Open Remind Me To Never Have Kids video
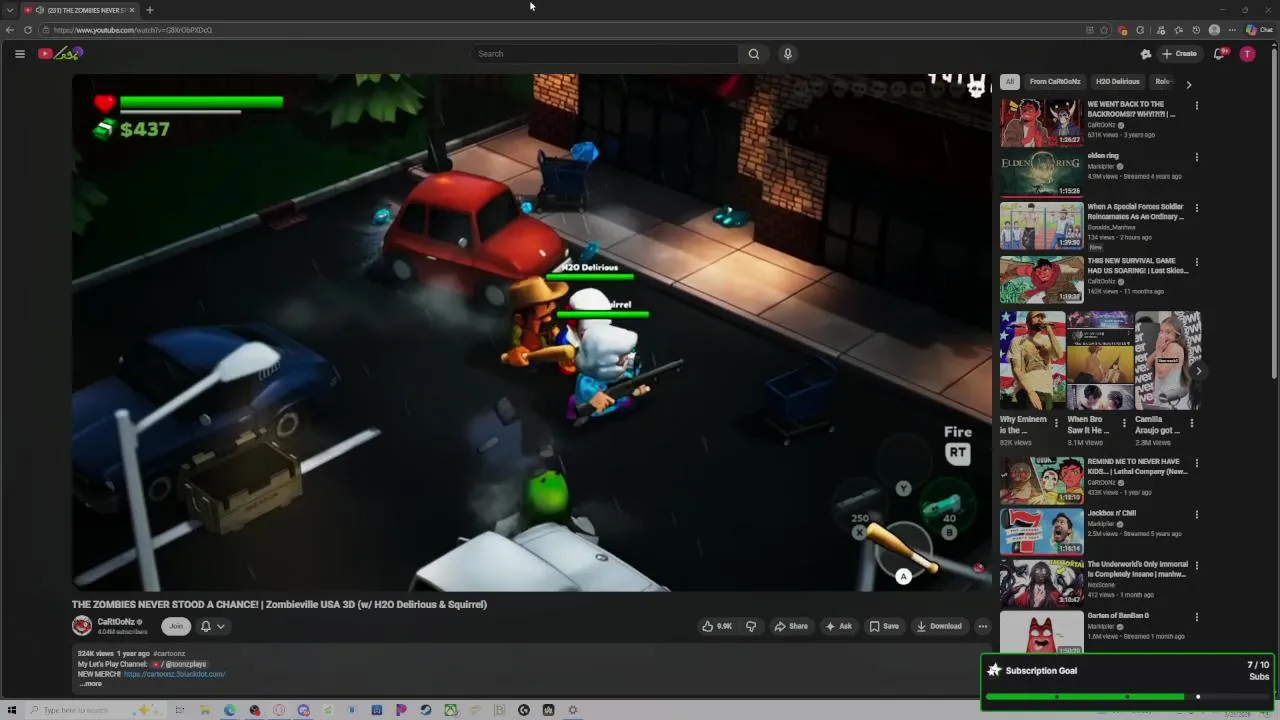Viewport: 1280px width, 720px height. 1041,481
